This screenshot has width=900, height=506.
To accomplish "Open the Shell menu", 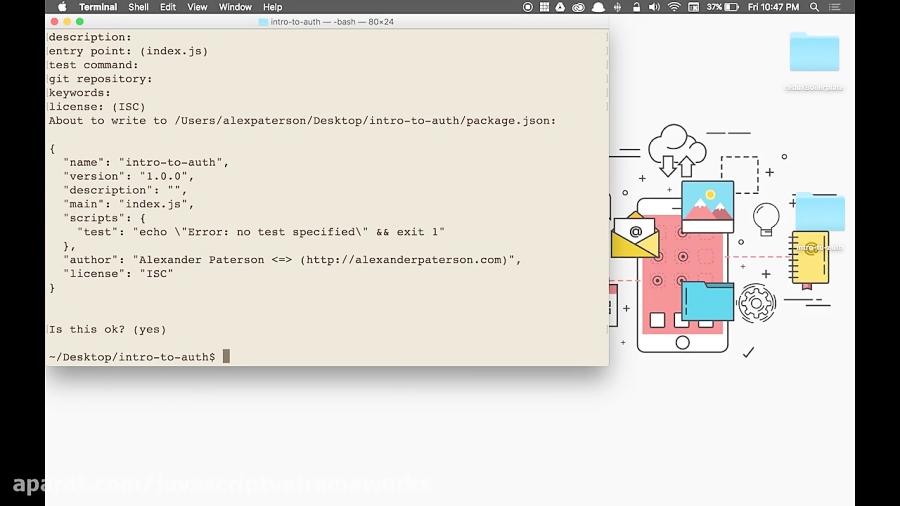I will 138,7.
